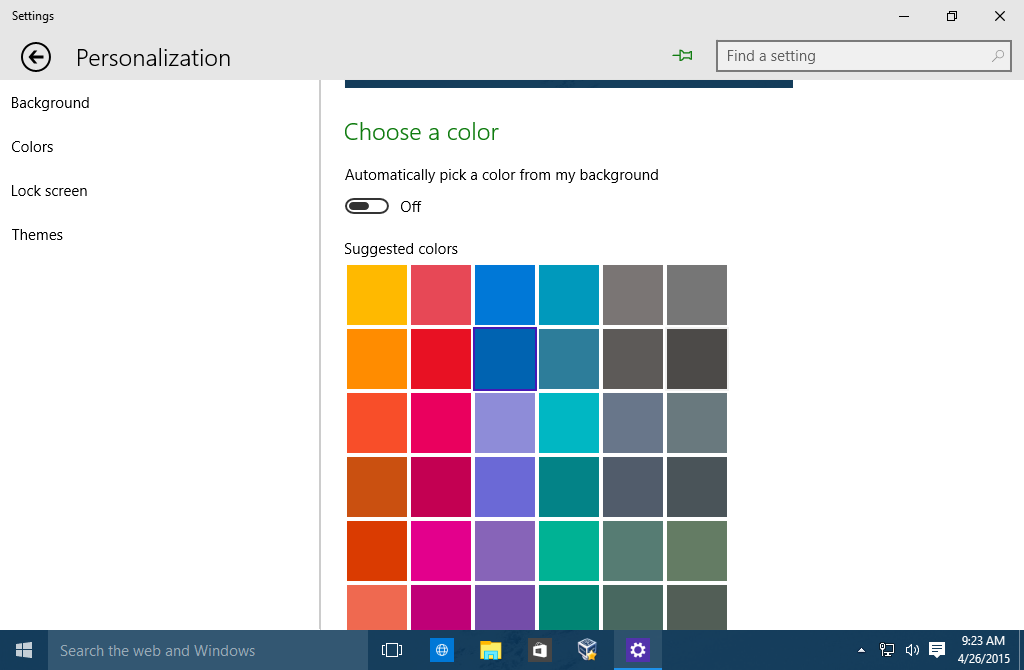Select Lock screen in sidebar
The height and width of the screenshot is (670, 1024).
(49, 190)
